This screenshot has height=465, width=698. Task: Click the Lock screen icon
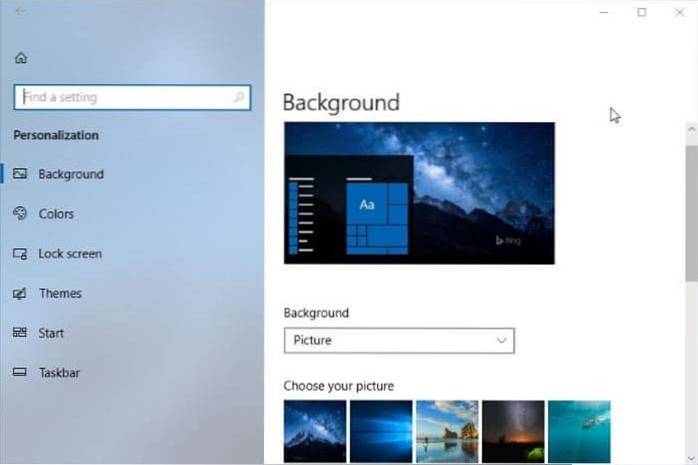click(x=20, y=254)
